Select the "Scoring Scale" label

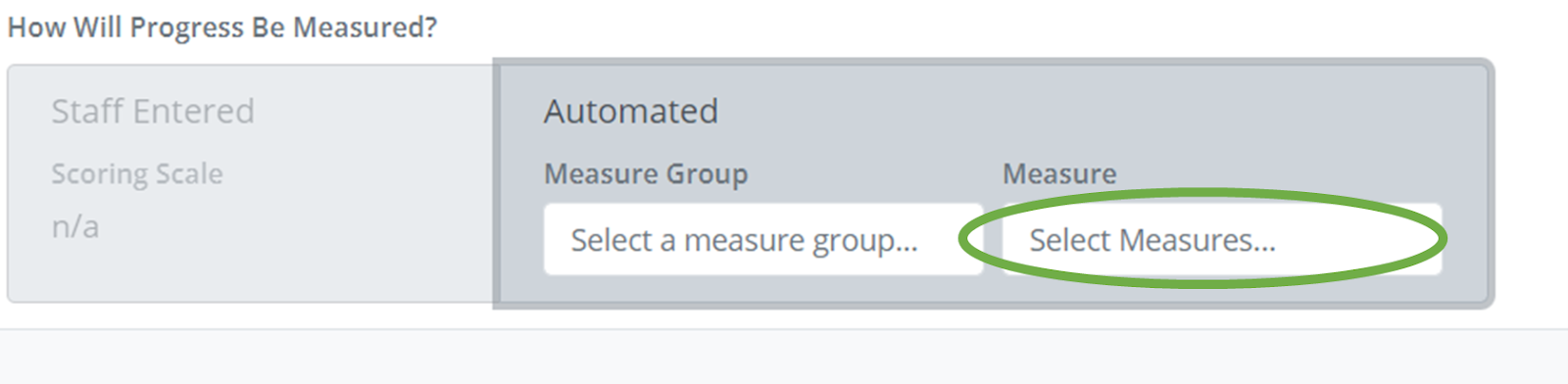click(137, 173)
